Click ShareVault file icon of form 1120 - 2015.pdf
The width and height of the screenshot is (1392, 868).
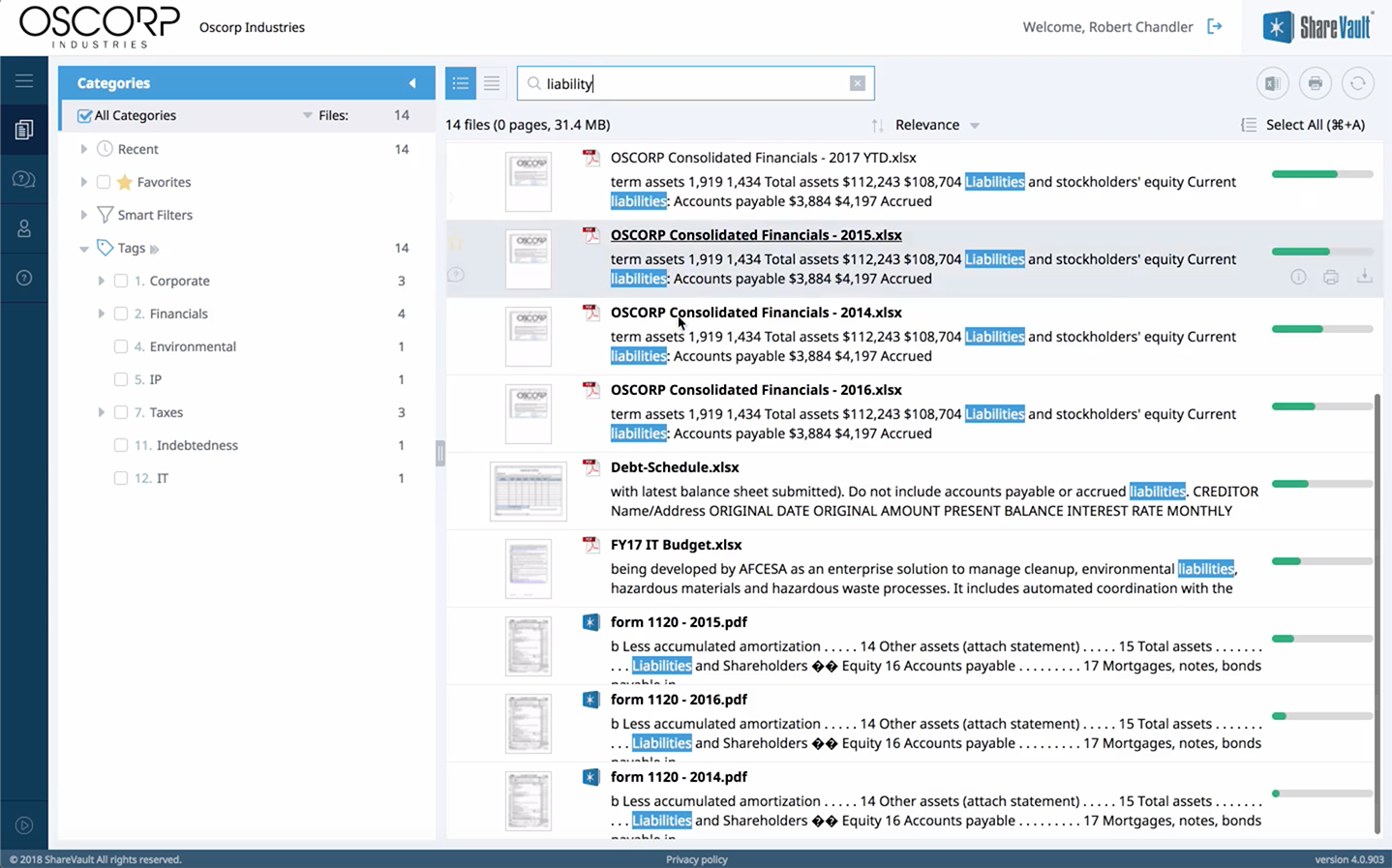click(590, 622)
